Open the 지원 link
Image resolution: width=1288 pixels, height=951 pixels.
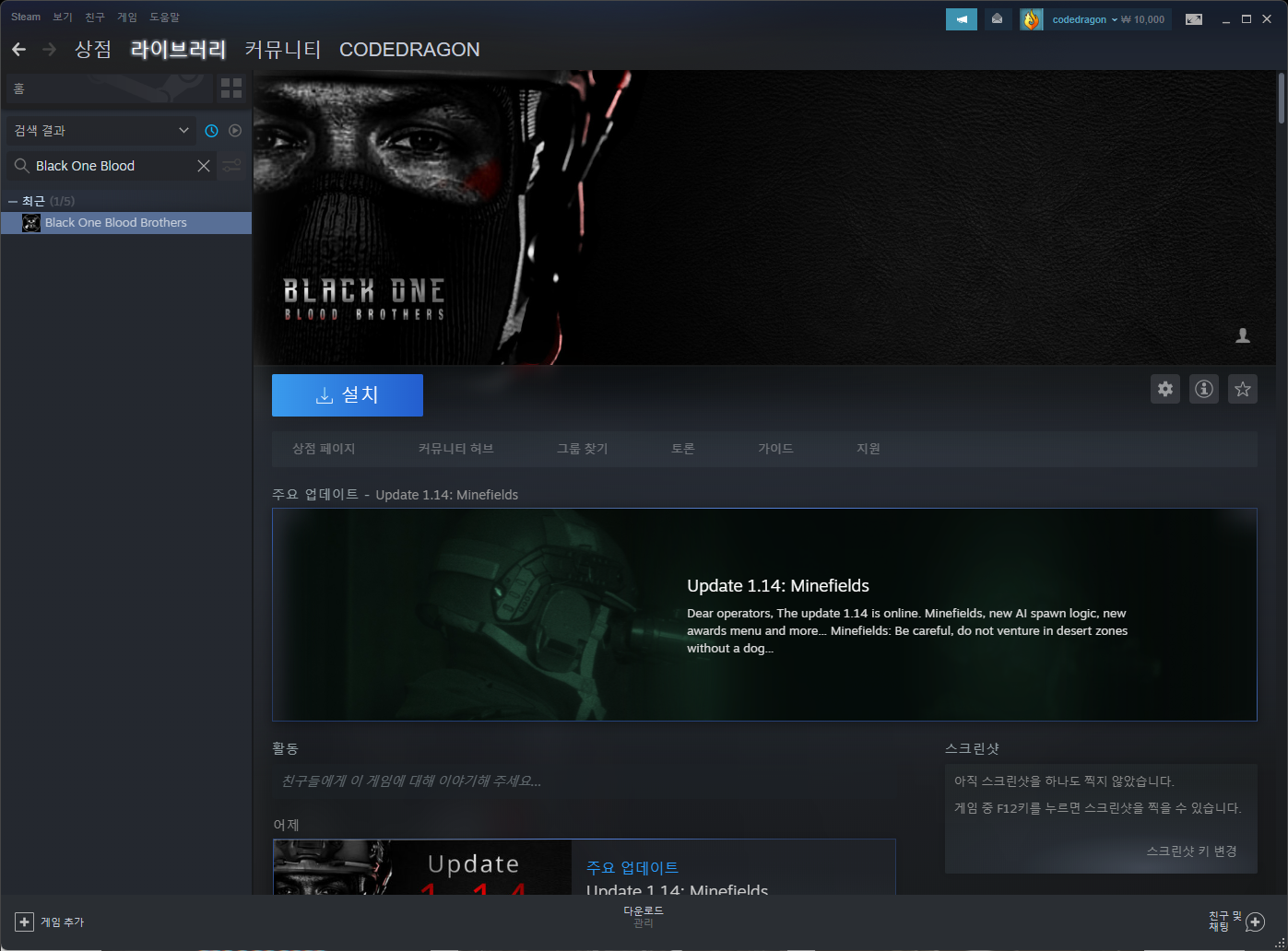[x=869, y=449]
